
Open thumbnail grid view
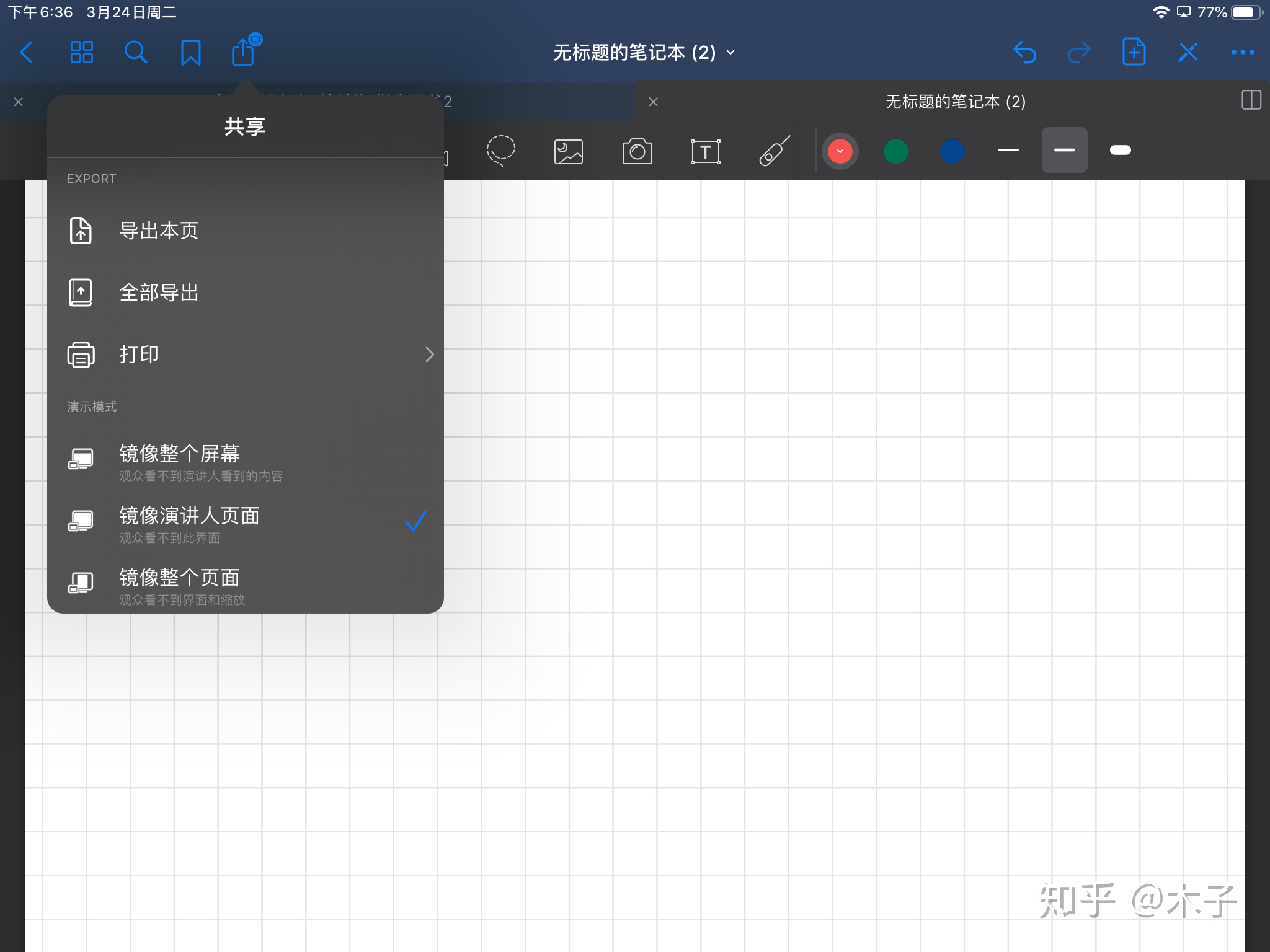[x=81, y=53]
